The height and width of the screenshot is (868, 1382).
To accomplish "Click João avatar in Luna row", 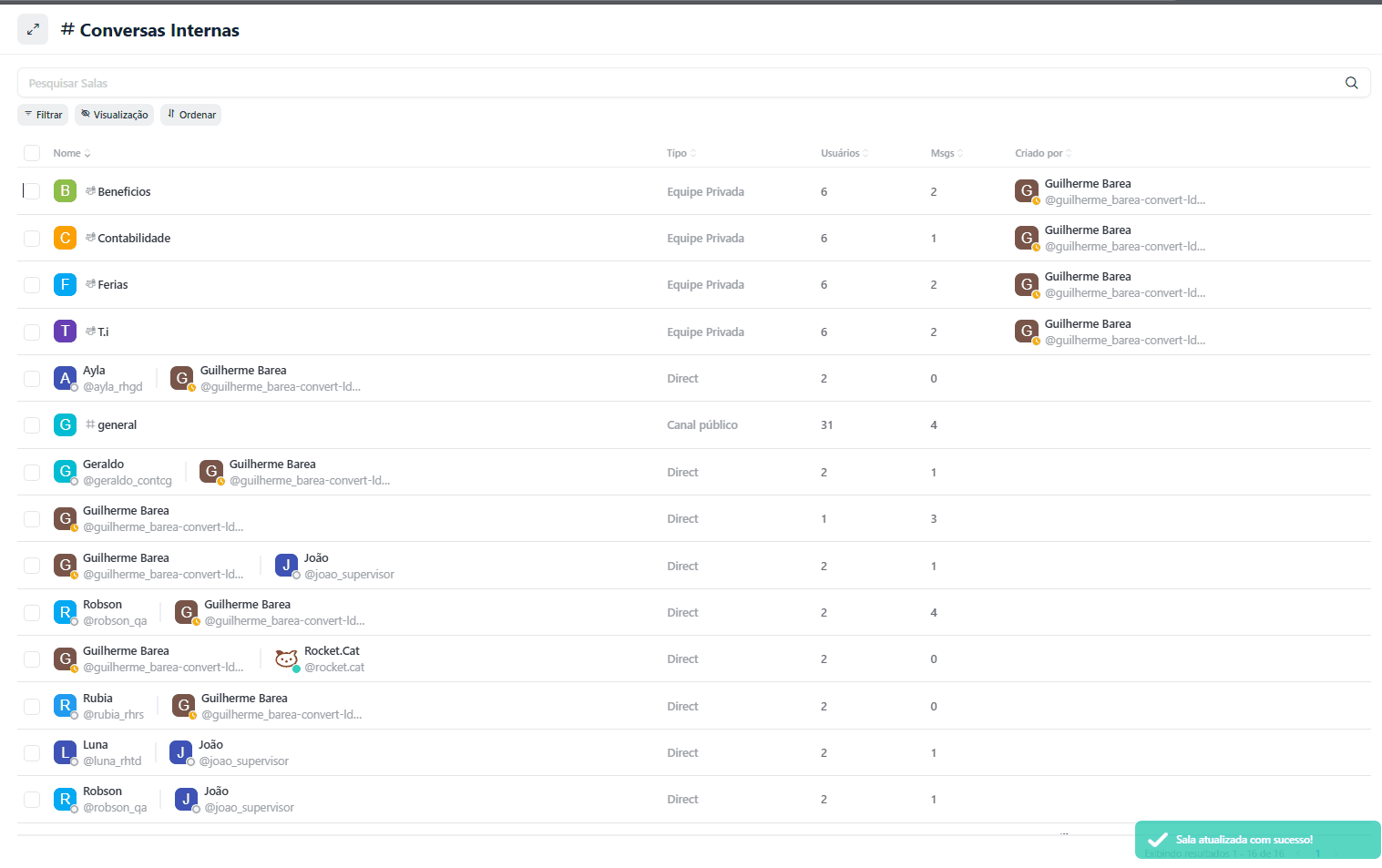I will coord(180,752).
